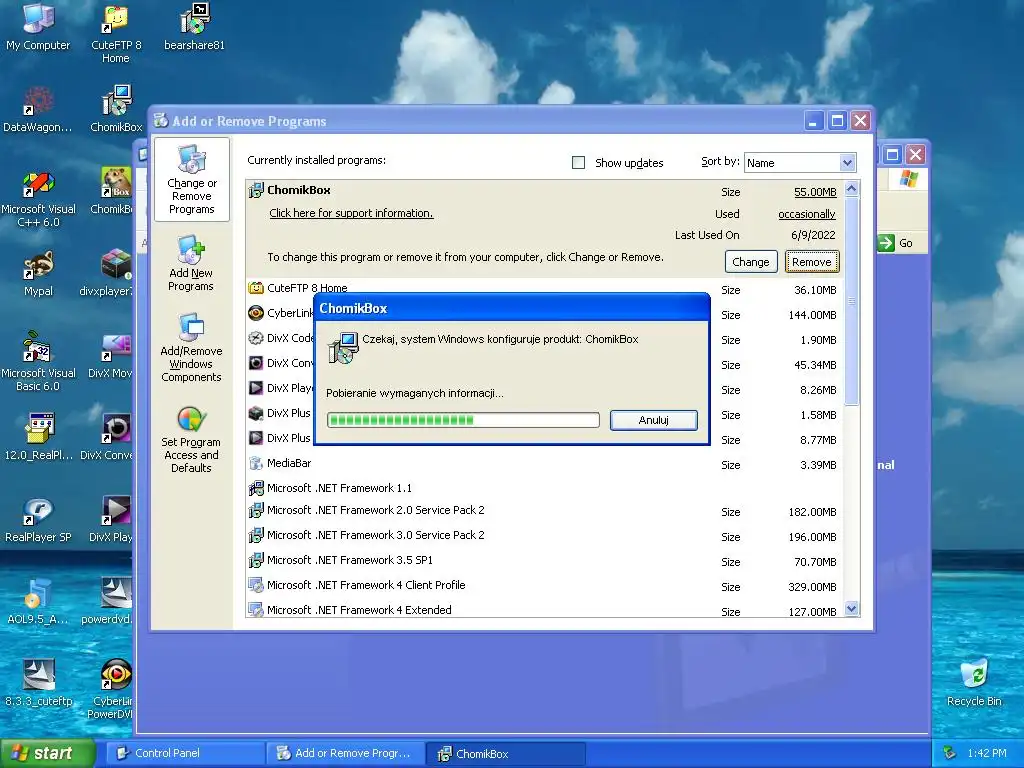Select Microsoft Visual C++ 6.0 desktop icon
The height and width of the screenshot is (768, 1024).
pyautogui.click(x=38, y=197)
